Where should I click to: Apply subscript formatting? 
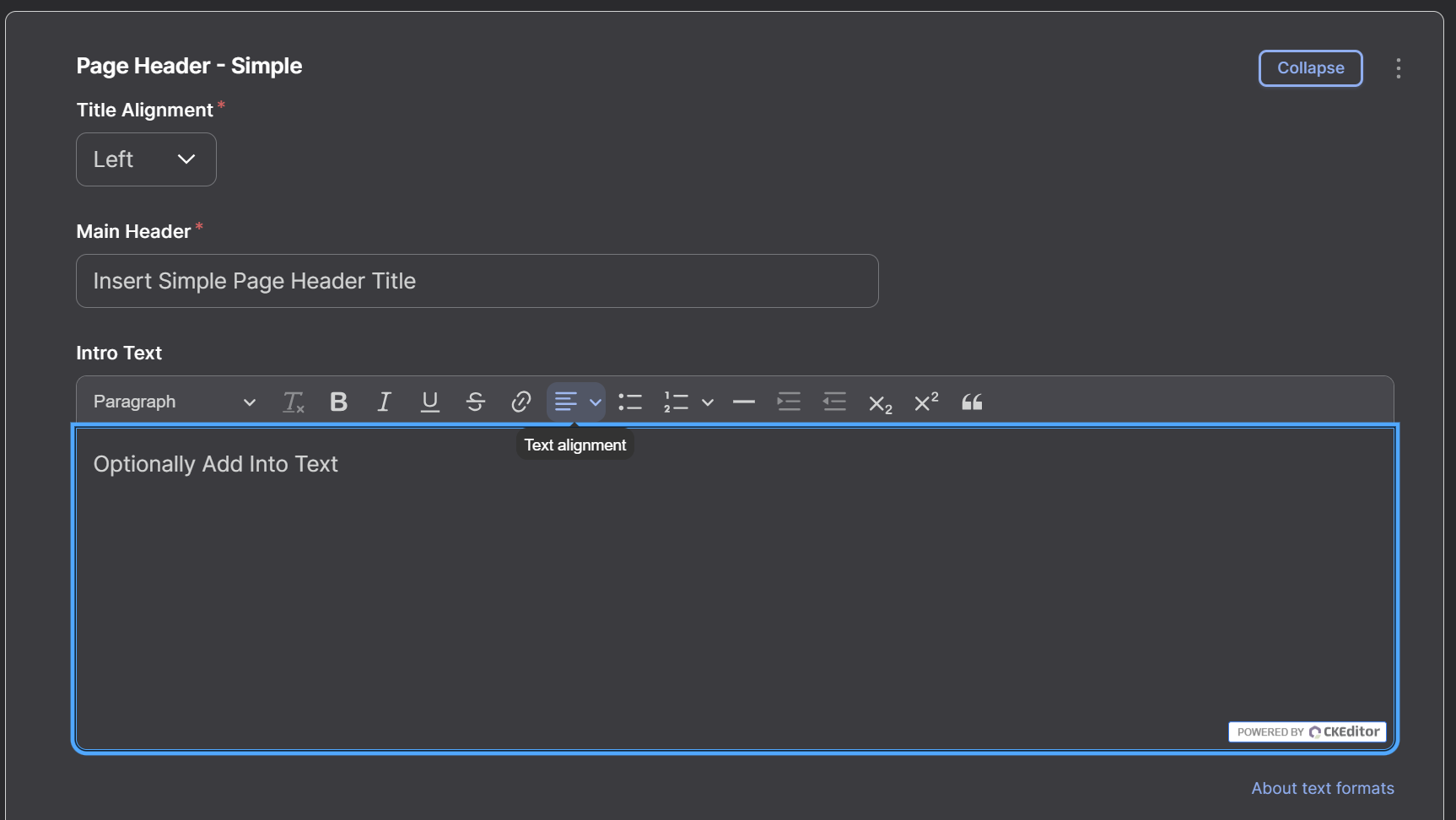tap(880, 403)
